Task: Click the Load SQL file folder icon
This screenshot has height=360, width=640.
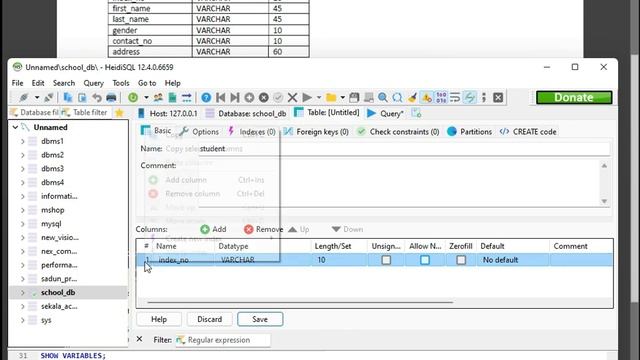Action: point(331,98)
